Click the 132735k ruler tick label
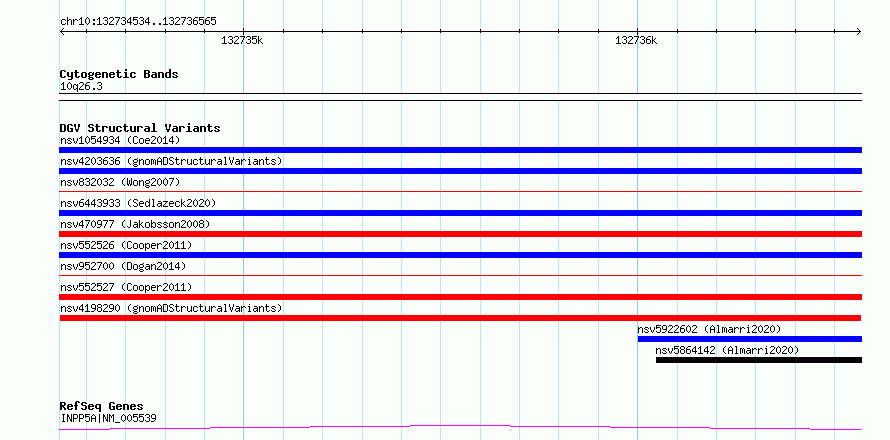This screenshot has height=440, width=890. coord(242,40)
